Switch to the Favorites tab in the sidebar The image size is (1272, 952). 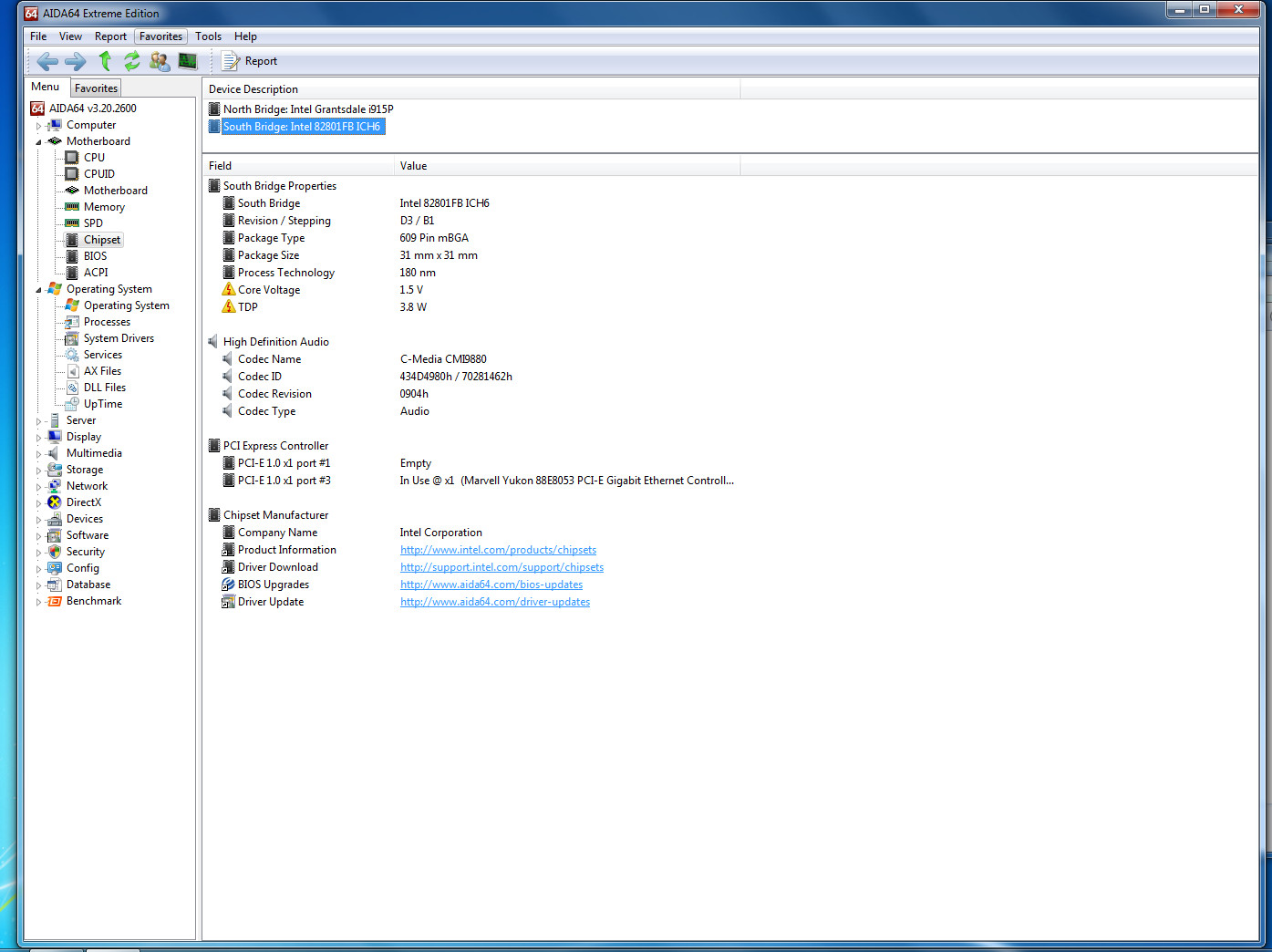point(96,88)
